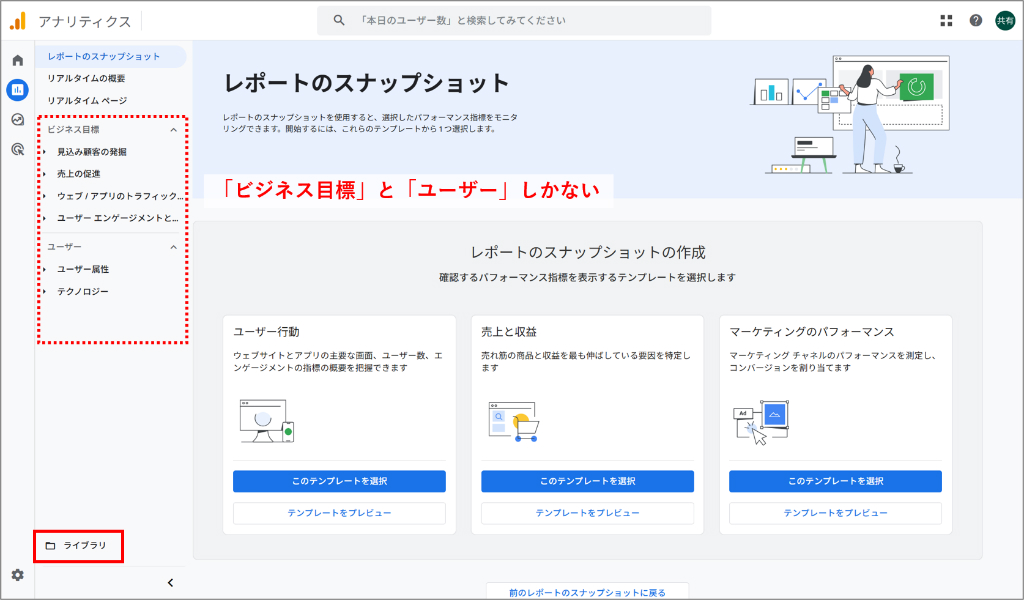Open Analytics help via the question mark icon

pos(975,19)
